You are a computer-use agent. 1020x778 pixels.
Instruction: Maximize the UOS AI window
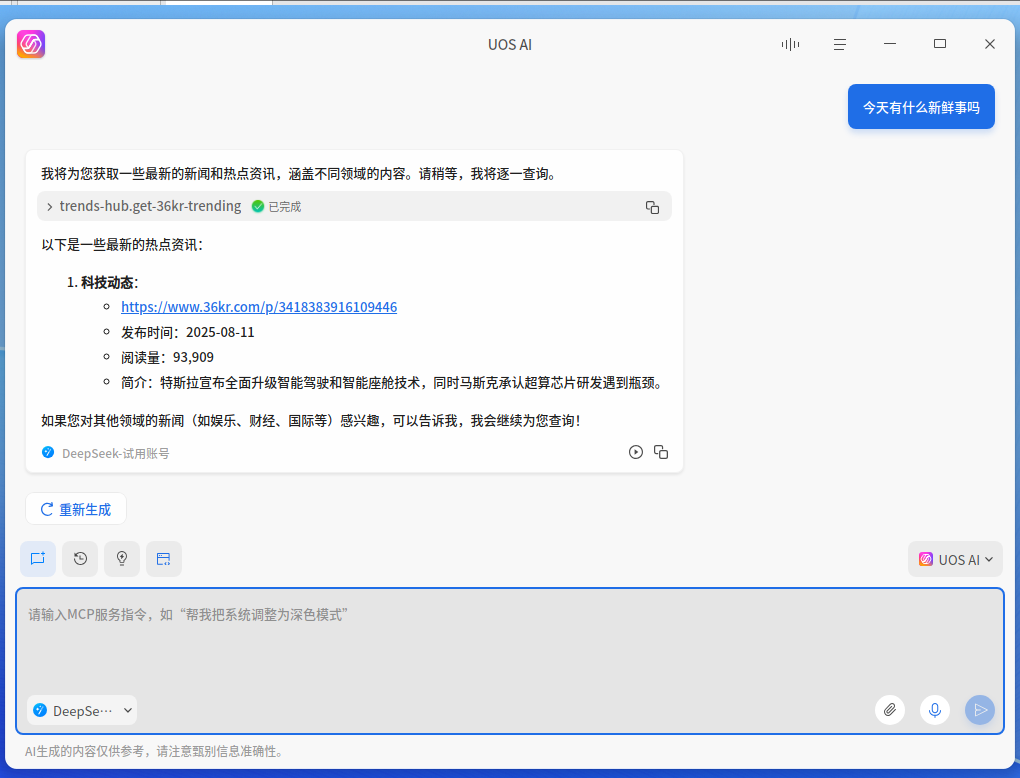click(x=940, y=44)
